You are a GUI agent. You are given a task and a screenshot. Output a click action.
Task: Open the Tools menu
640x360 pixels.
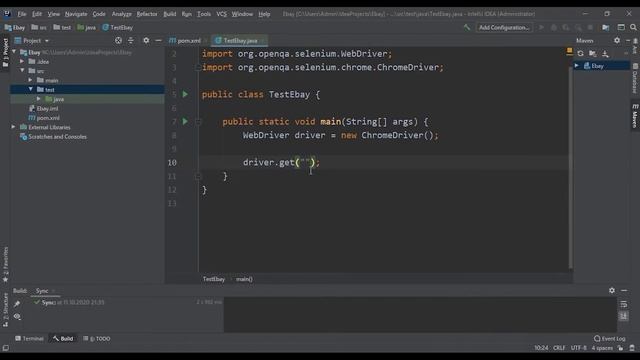(x=204, y=14)
